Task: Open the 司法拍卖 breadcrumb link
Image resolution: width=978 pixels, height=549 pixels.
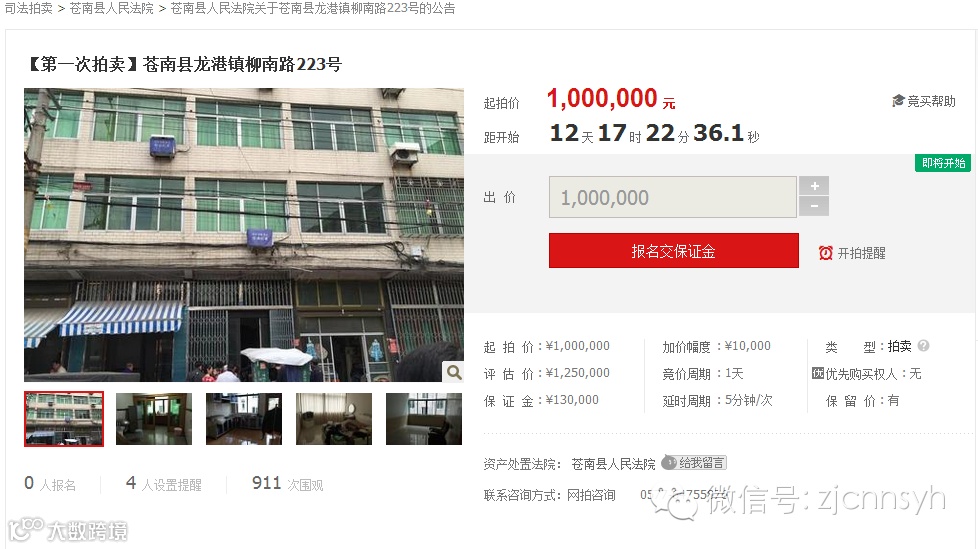Action: click(x=29, y=9)
